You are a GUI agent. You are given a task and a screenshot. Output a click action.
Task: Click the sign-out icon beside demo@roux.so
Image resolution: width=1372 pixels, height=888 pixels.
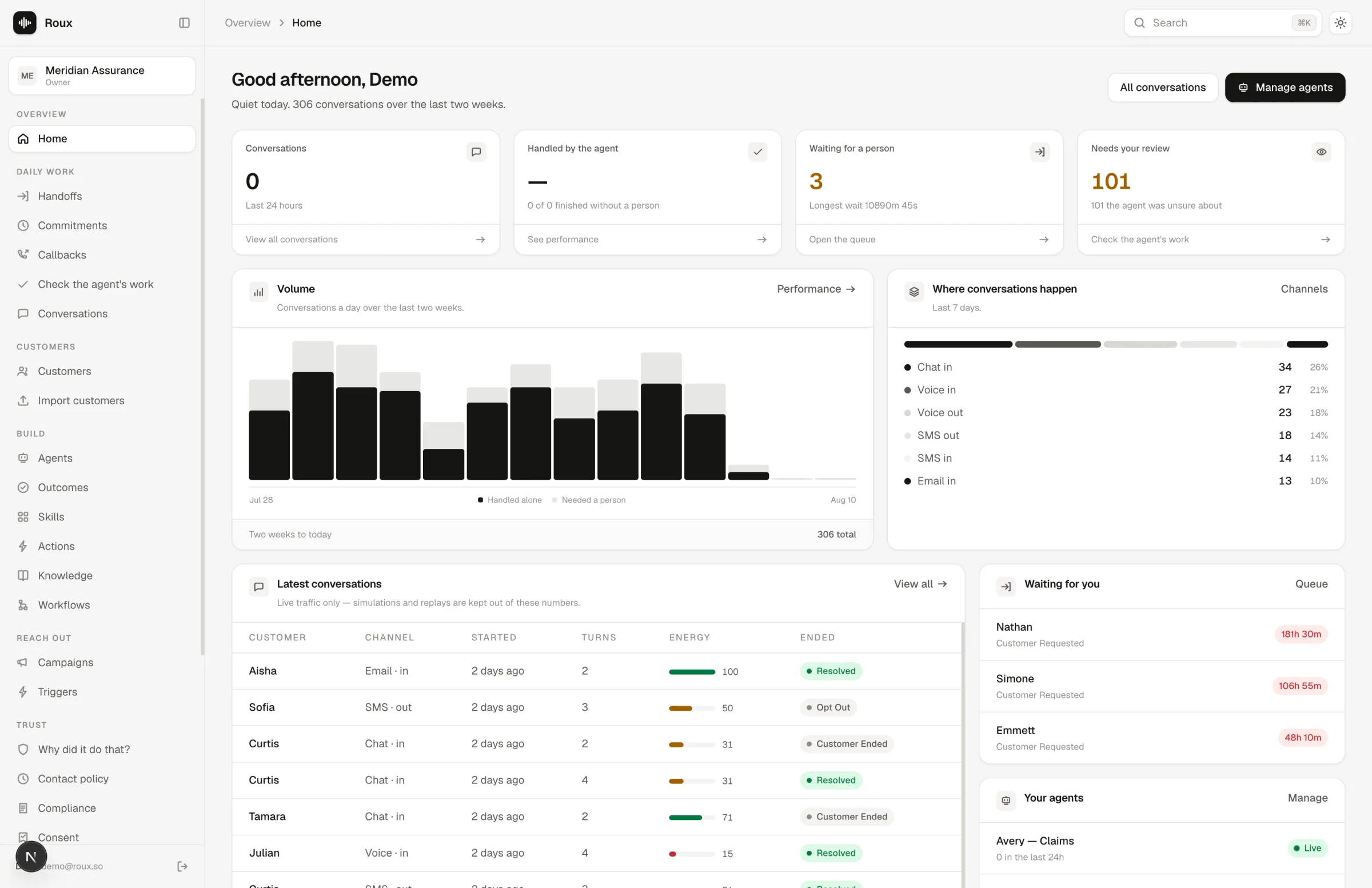coord(183,867)
